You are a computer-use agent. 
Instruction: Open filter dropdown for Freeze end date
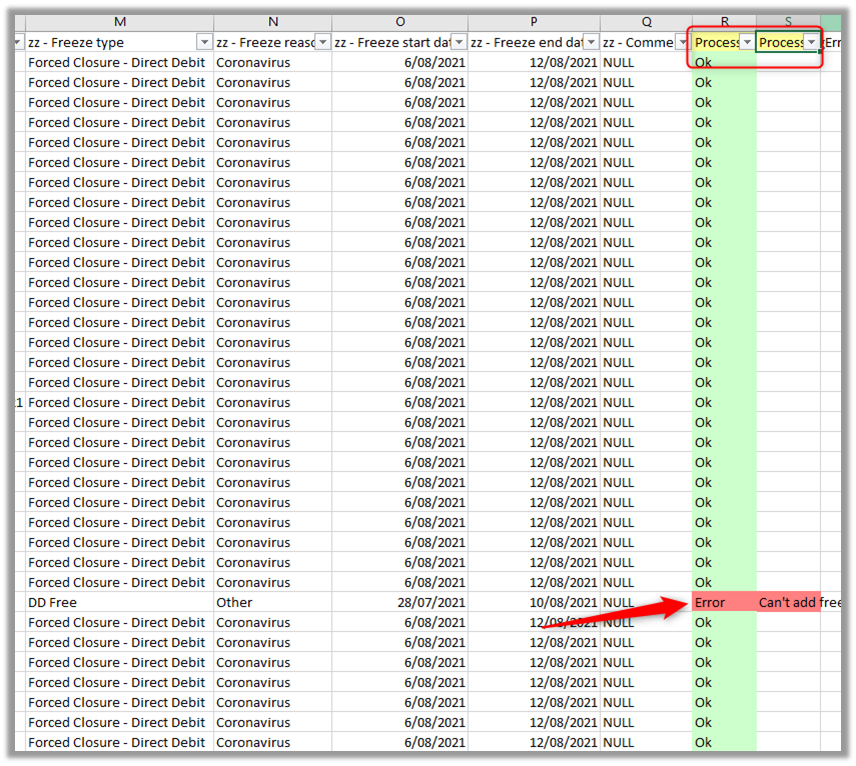592,43
